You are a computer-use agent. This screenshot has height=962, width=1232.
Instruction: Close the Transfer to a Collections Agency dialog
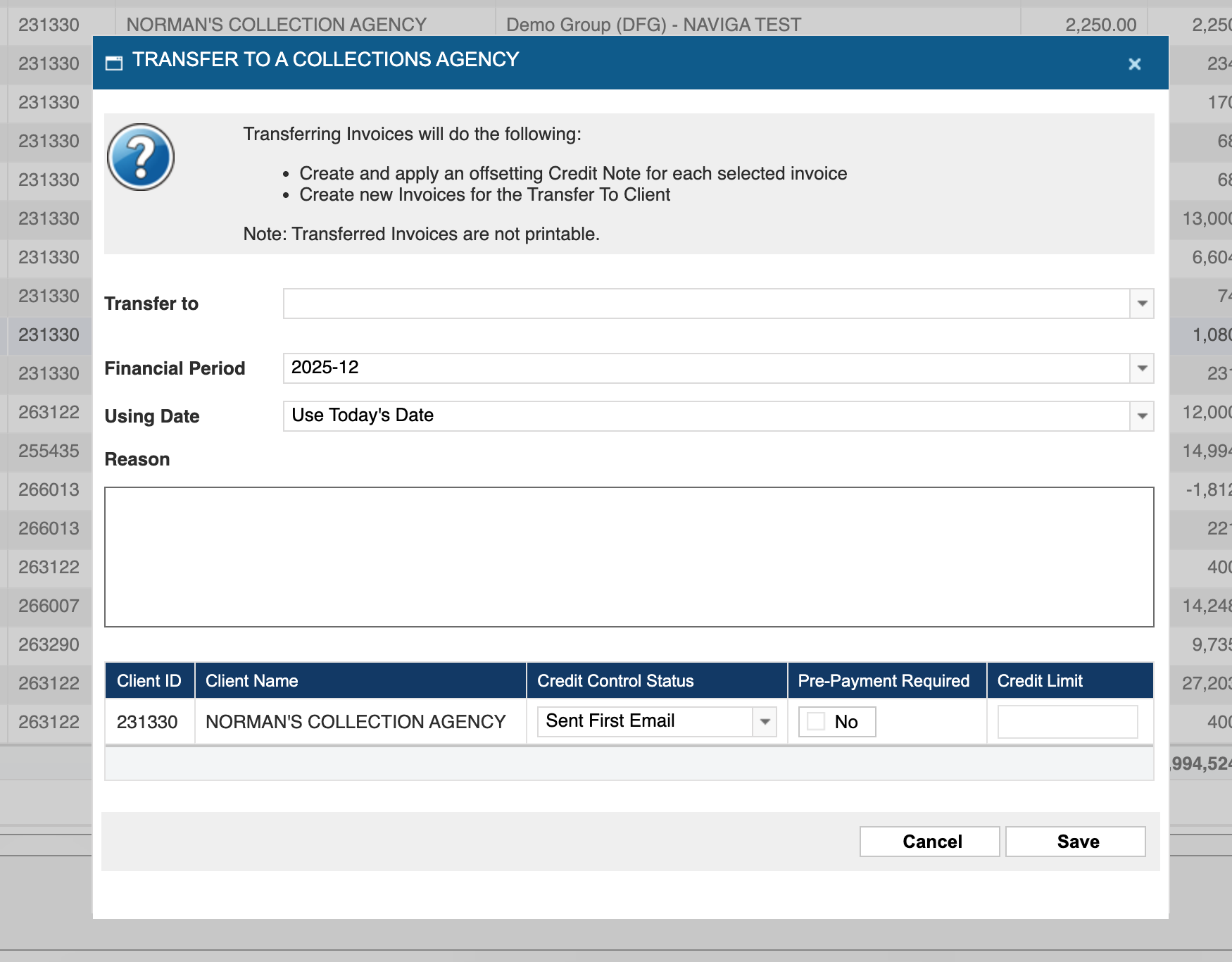pyautogui.click(x=1134, y=64)
